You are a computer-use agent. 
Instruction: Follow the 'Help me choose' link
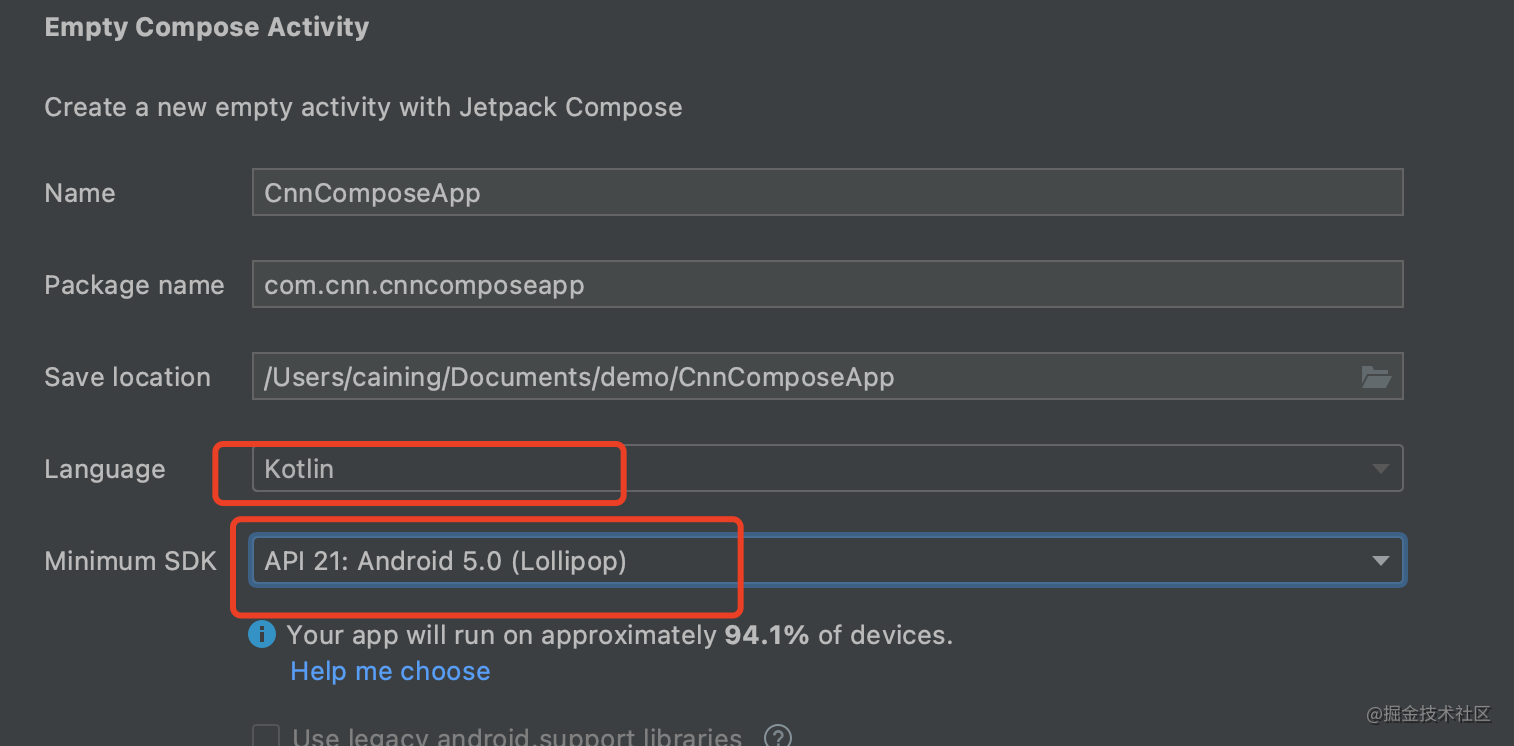[x=390, y=671]
